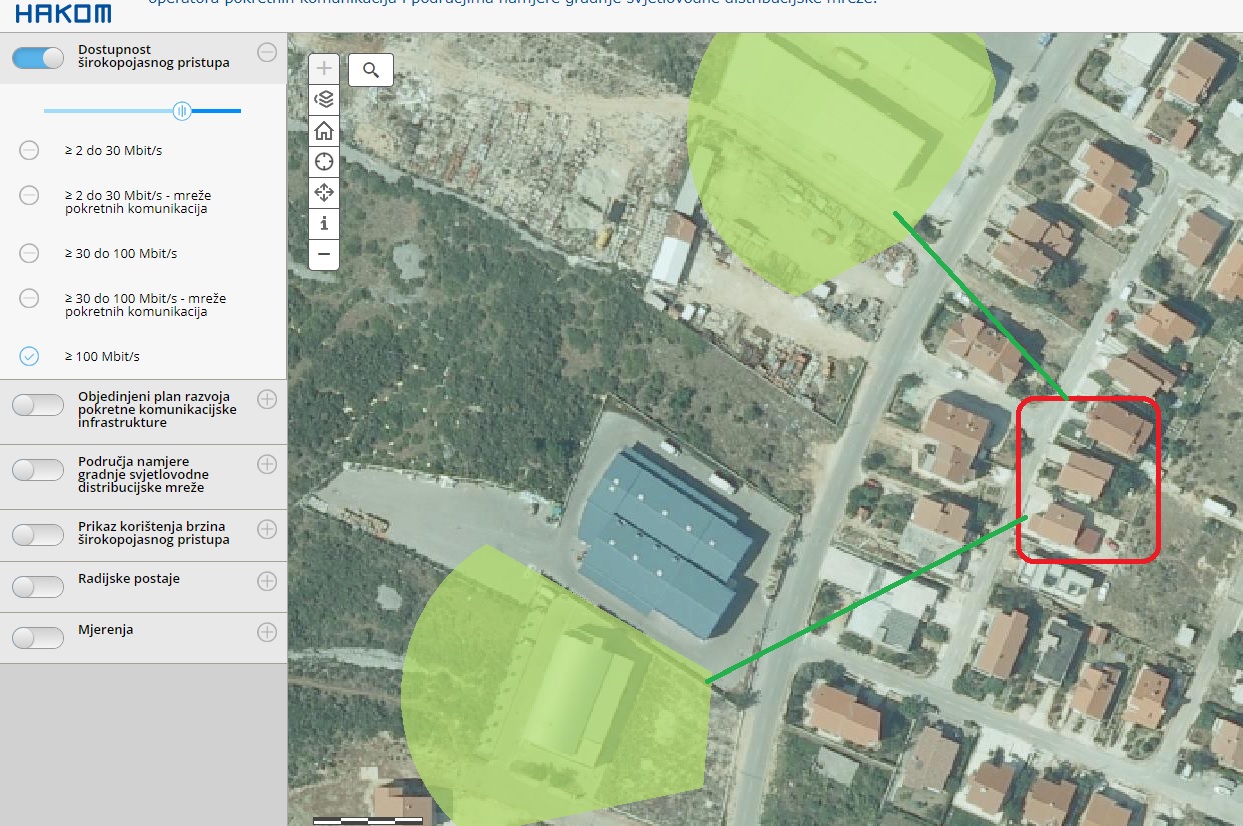Image resolution: width=1243 pixels, height=826 pixels.
Task: Select the ≥ 30 do 100 Mbit/s option
Action: 30,254
